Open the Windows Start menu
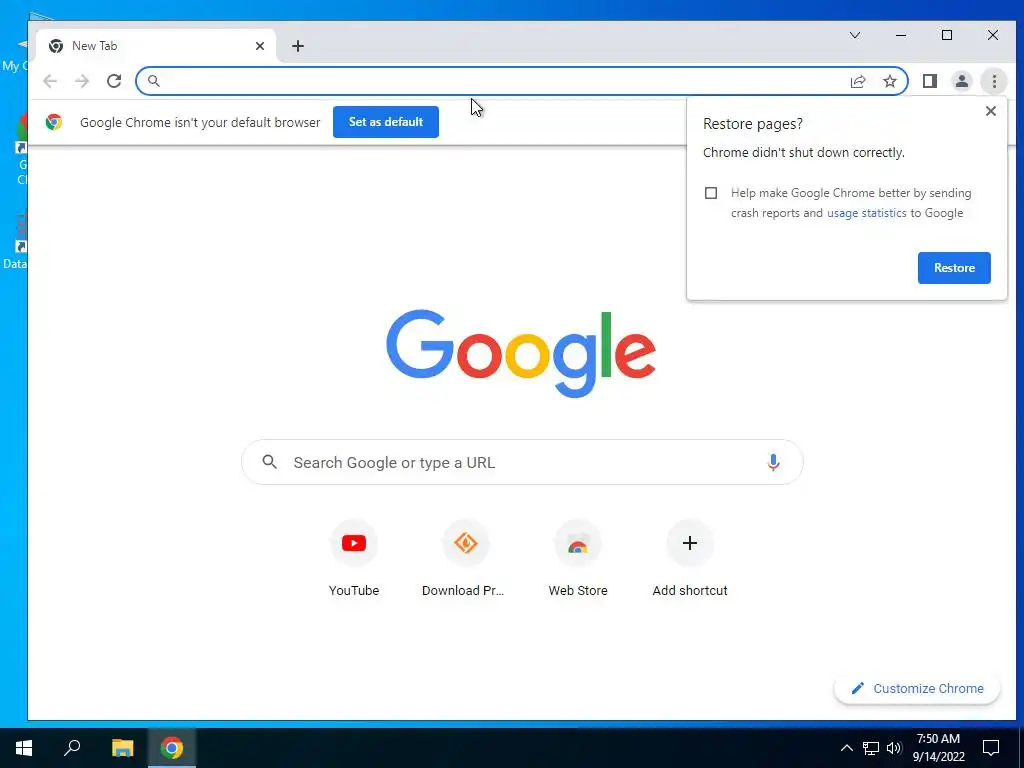This screenshot has height=768, width=1024. point(24,748)
